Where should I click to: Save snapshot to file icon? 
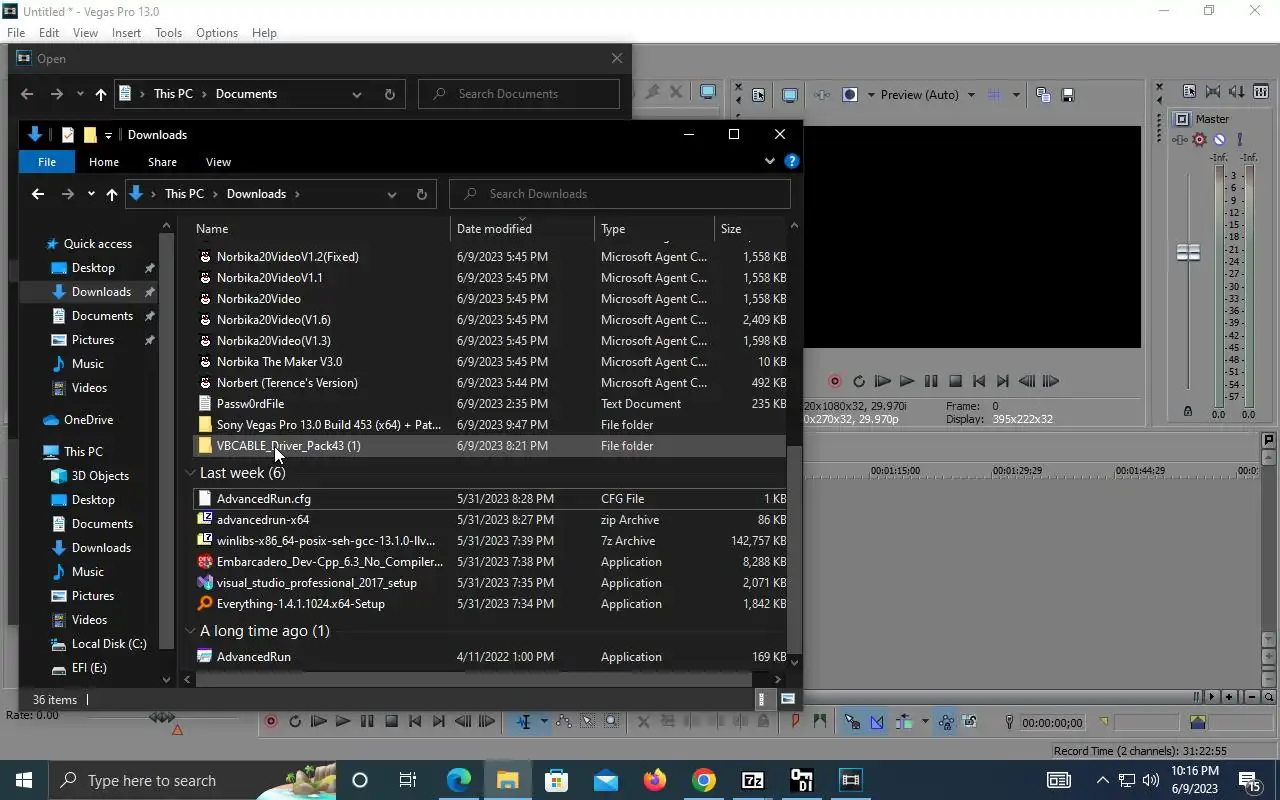pos(1067,95)
